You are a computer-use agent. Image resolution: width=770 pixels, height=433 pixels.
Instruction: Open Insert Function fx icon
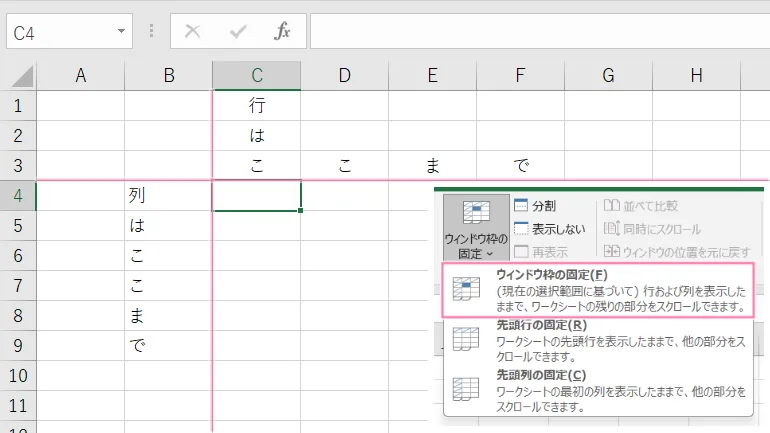282,31
